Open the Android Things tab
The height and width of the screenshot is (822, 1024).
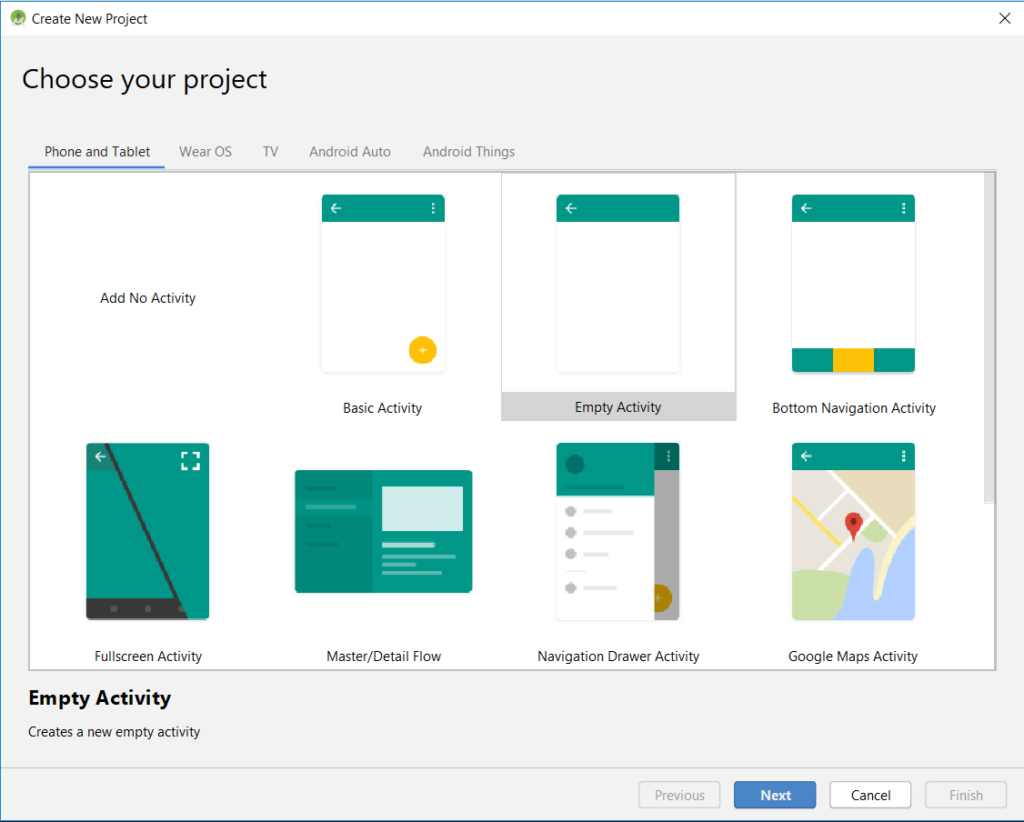[x=469, y=152]
